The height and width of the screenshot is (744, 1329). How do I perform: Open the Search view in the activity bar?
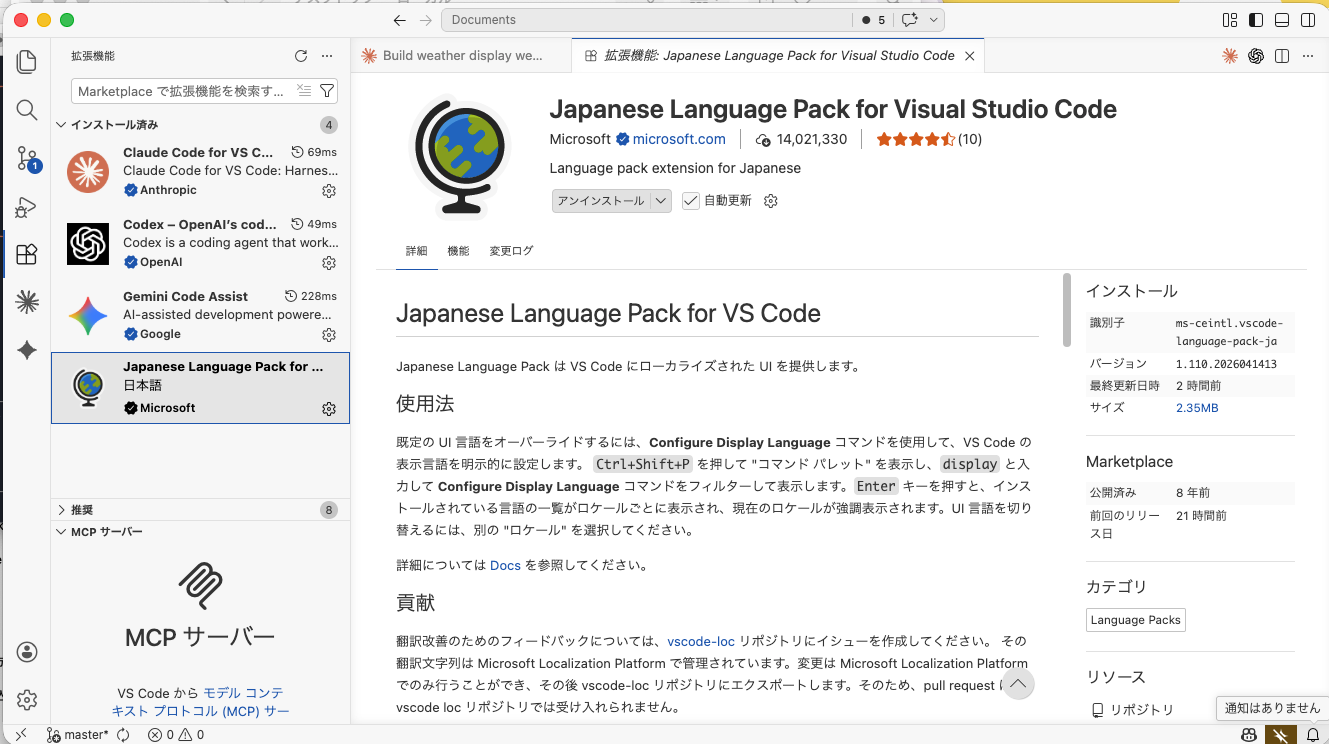[x=26, y=110]
